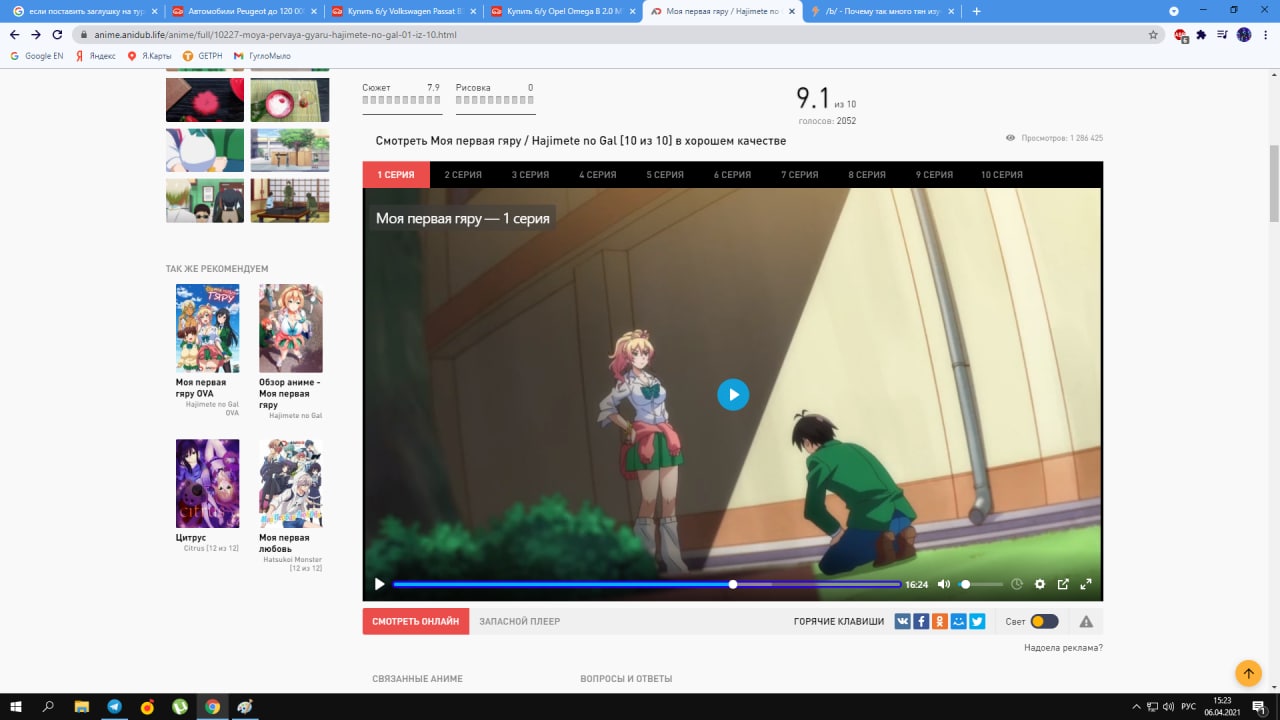Viewport: 1280px width, 720px height.
Task: Switch to Запасной плеер
Action: coord(519,621)
